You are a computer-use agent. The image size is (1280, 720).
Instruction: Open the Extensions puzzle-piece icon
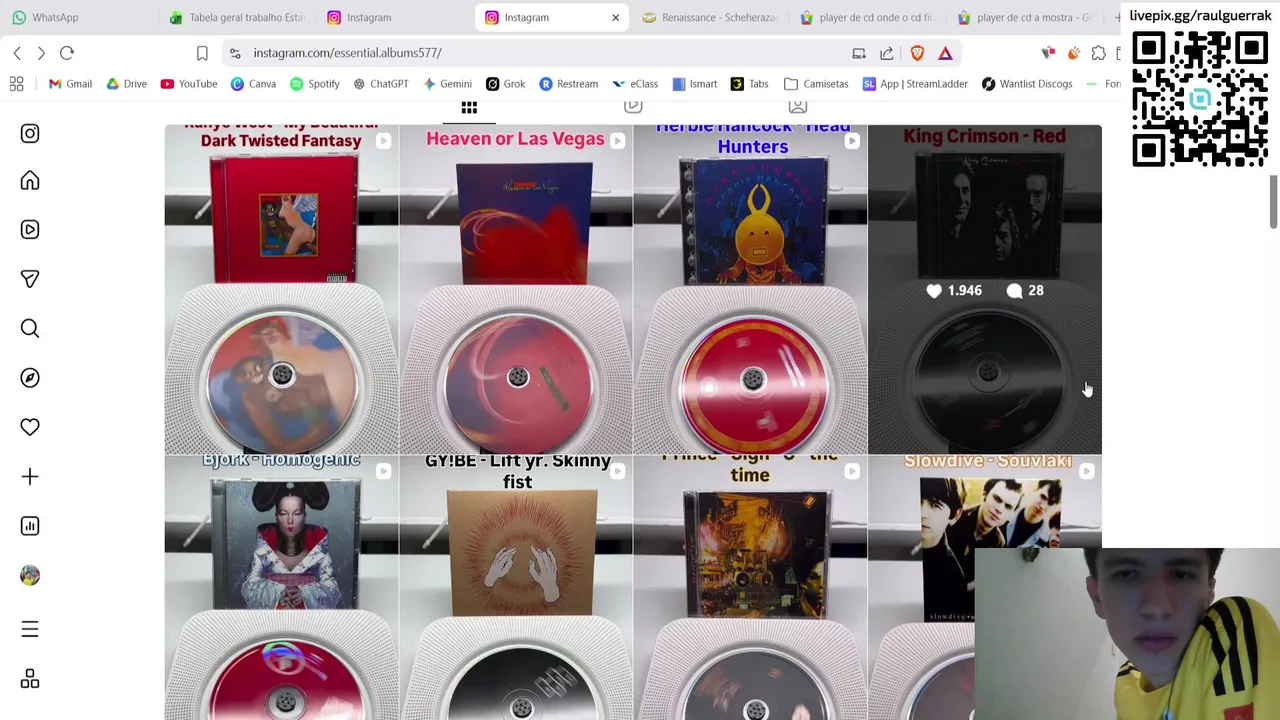click(1098, 53)
